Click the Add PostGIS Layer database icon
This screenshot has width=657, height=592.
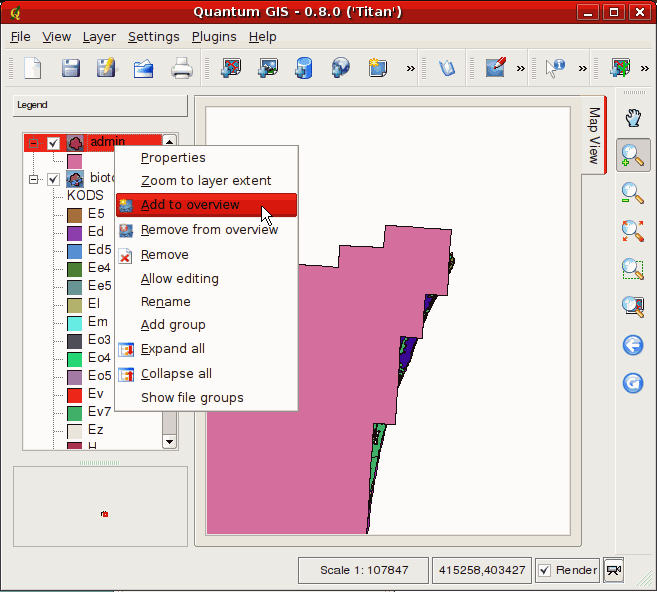(x=304, y=68)
